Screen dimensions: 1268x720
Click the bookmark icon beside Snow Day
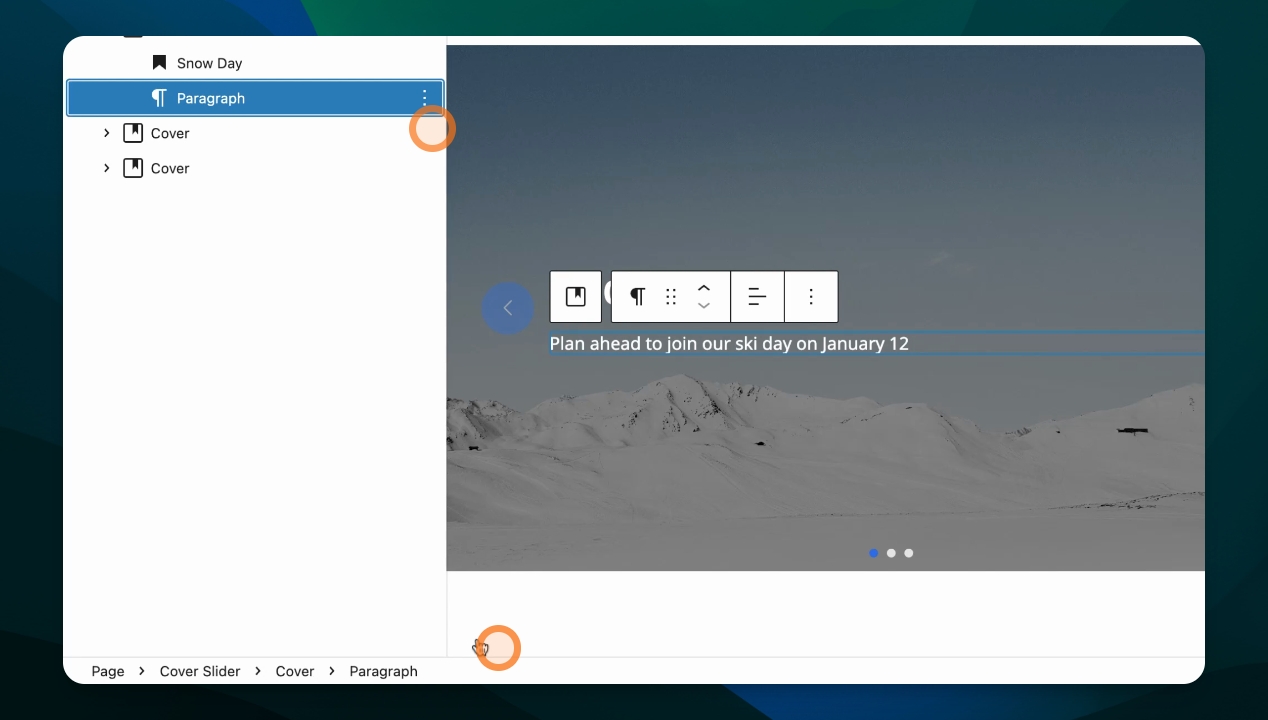(x=159, y=63)
